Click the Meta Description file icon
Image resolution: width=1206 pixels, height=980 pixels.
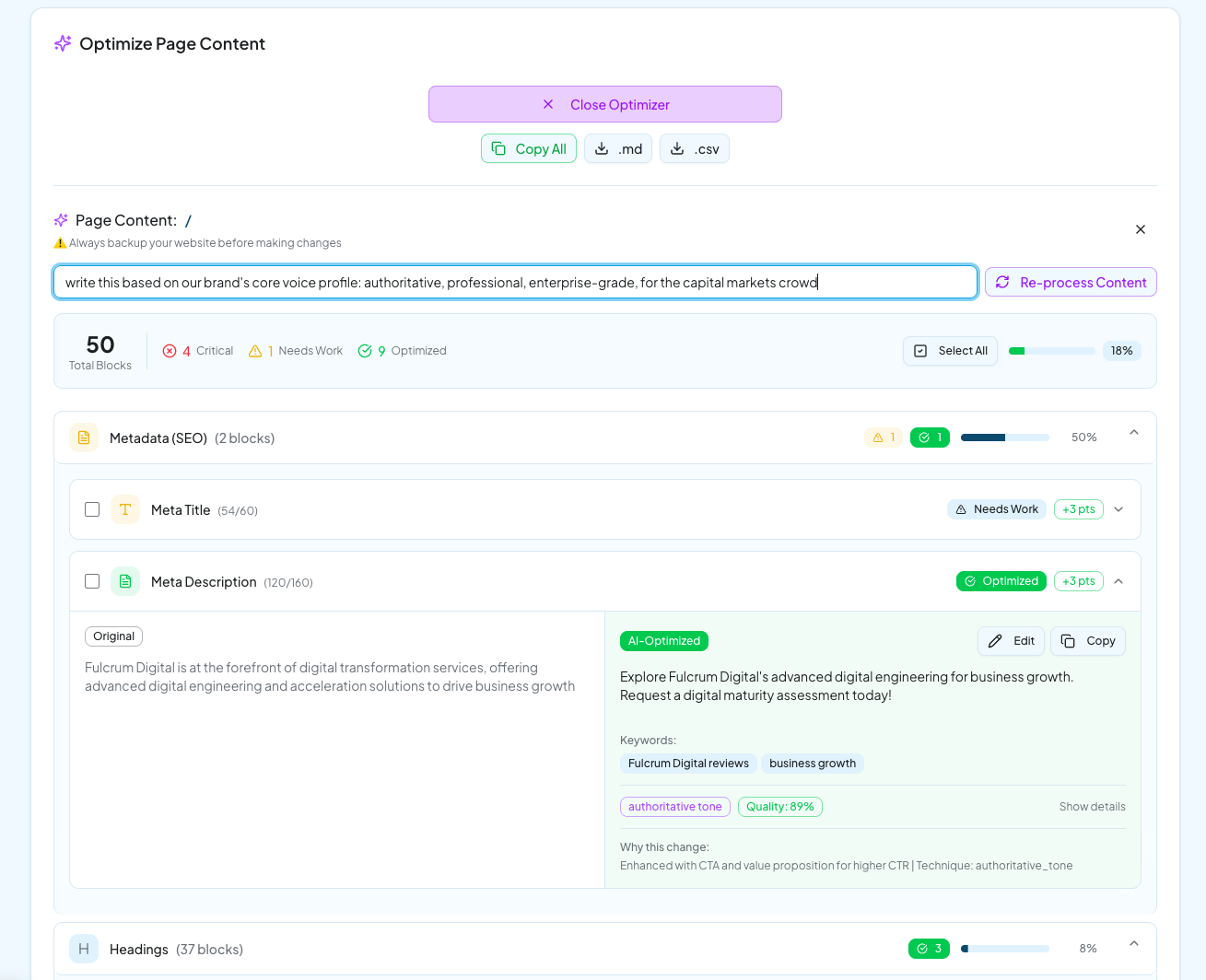(125, 581)
